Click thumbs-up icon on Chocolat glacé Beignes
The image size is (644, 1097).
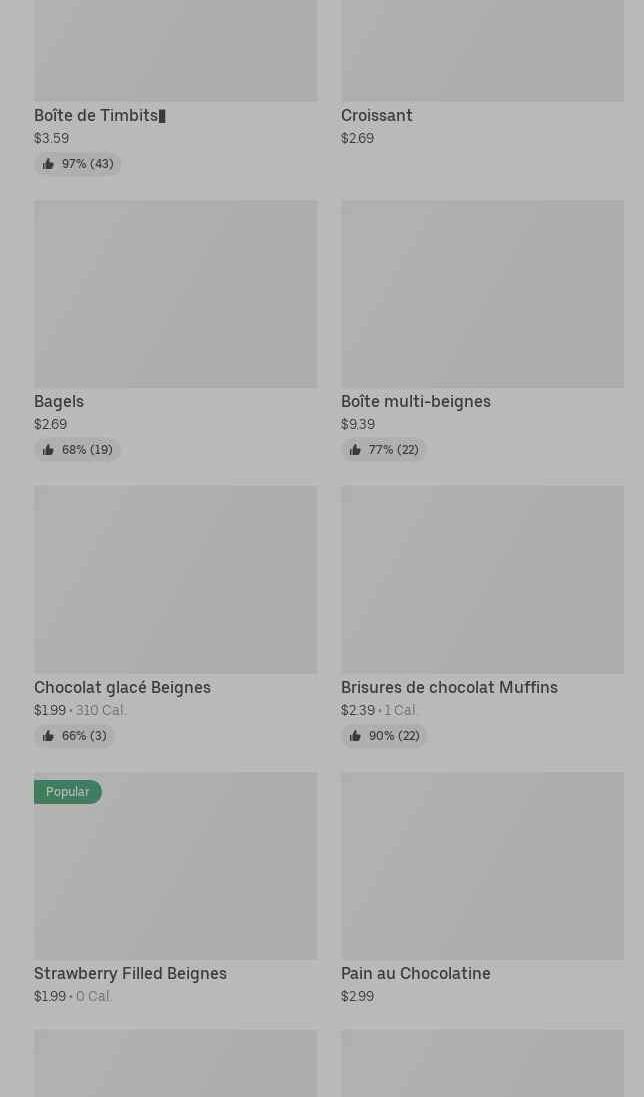[48, 736]
